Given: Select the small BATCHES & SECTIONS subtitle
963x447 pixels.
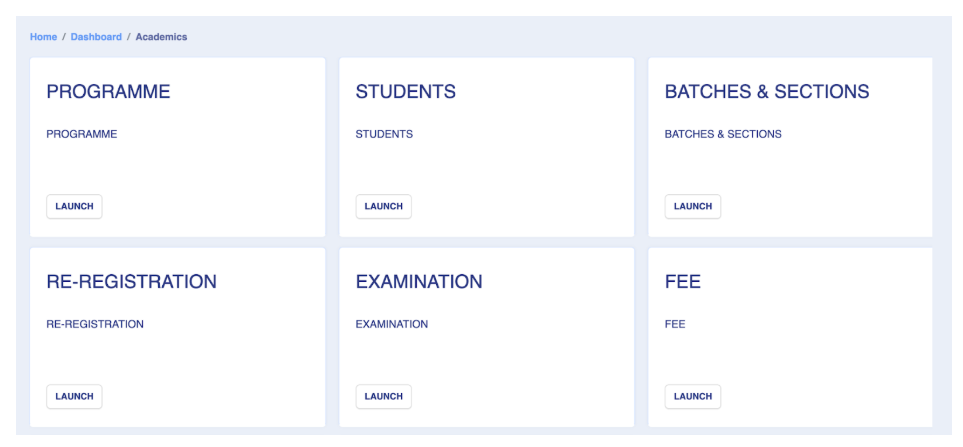Looking at the screenshot, I should coord(722,134).
